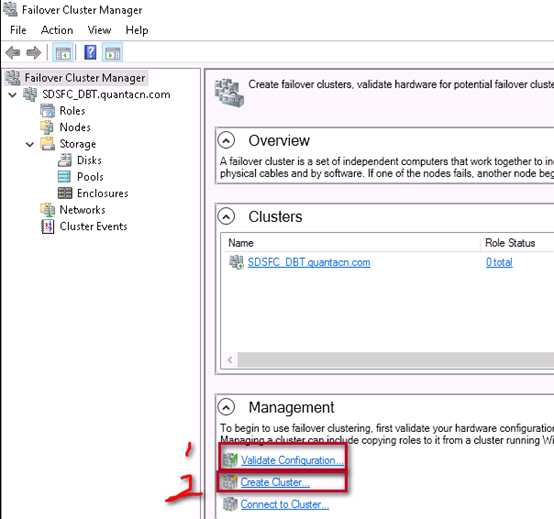554x519 pixels.
Task: Collapse the Management section chevron
Action: click(226, 407)
